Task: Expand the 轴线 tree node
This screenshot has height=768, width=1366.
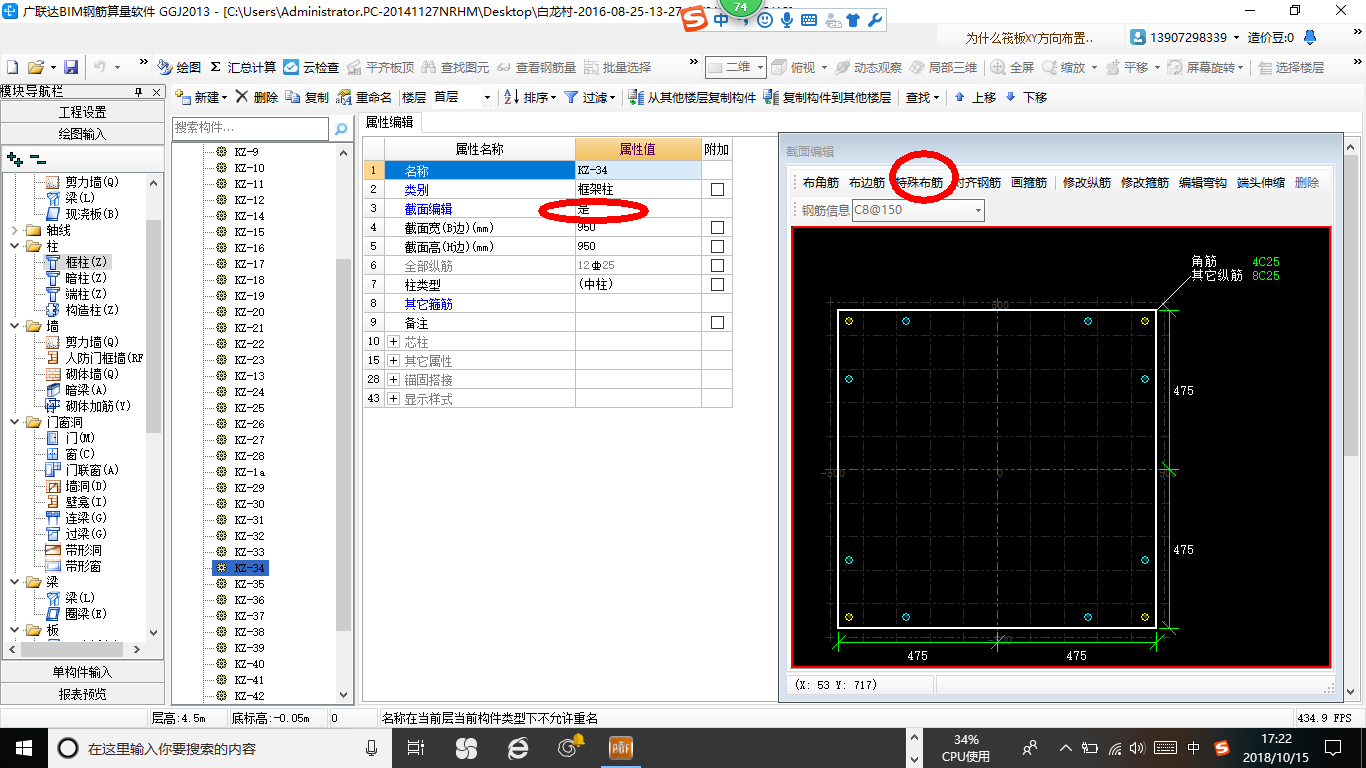Action: [14, 230]
